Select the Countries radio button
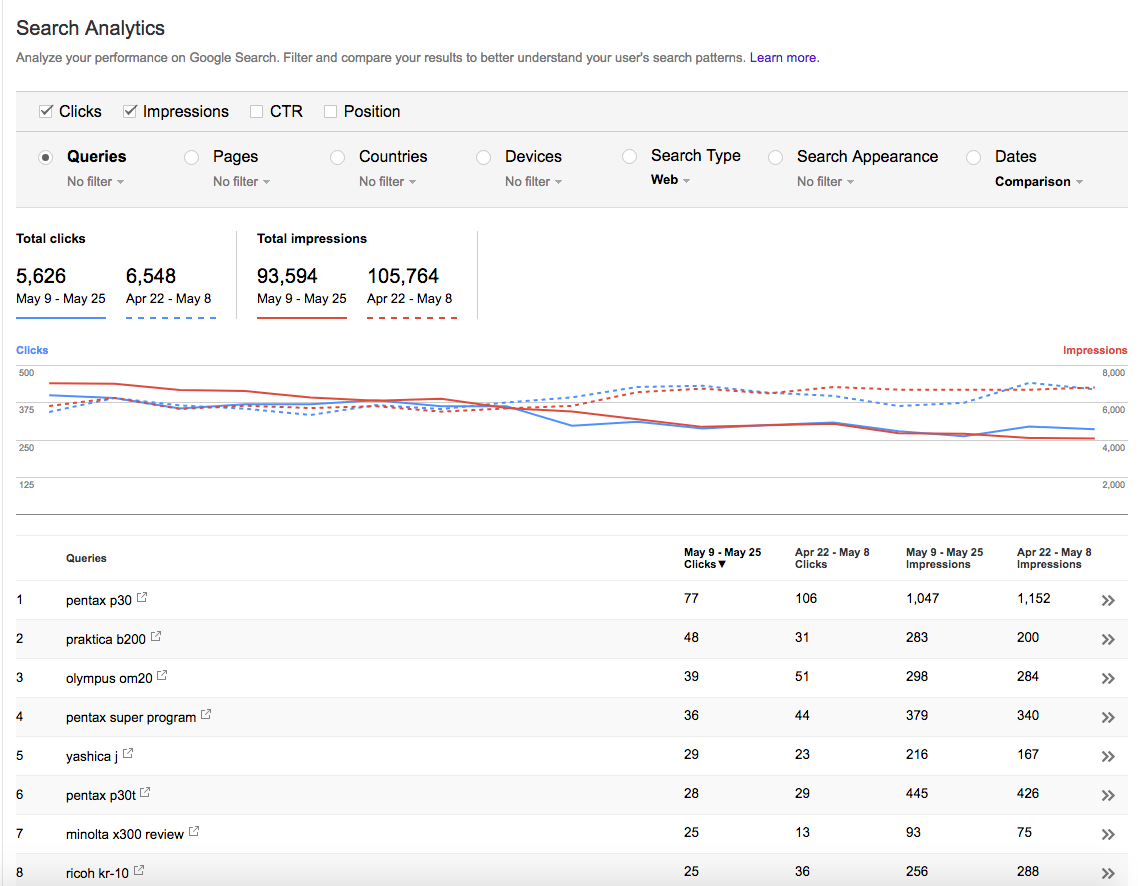The width and height of the screenshot is (1138, 886). click(337, 157)
